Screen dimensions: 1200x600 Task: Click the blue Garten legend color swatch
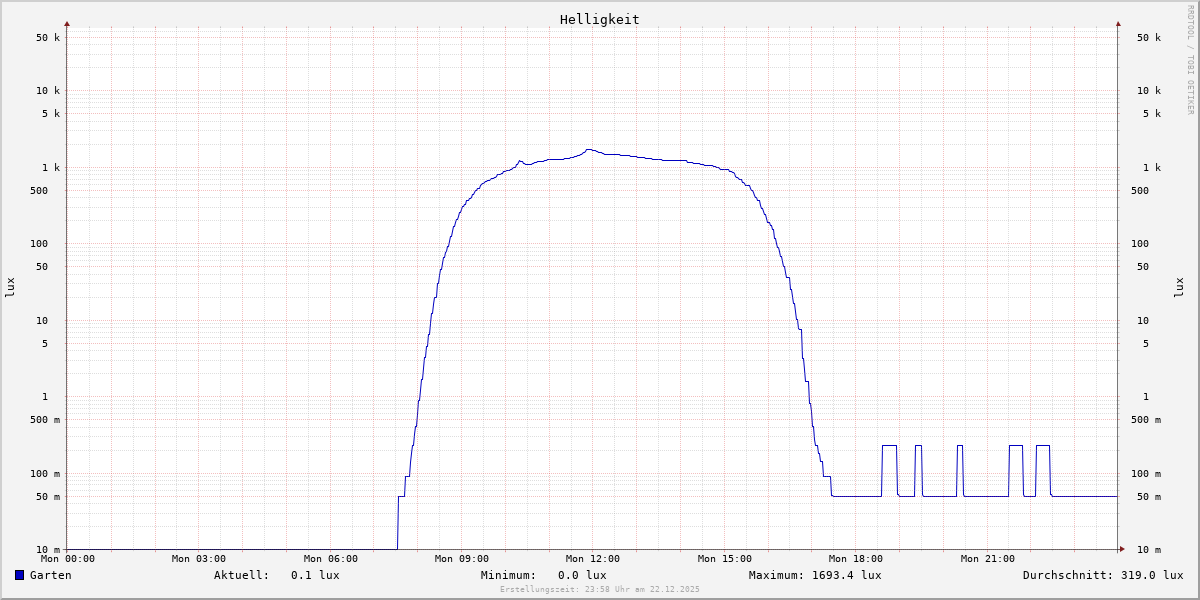(19, 575)
